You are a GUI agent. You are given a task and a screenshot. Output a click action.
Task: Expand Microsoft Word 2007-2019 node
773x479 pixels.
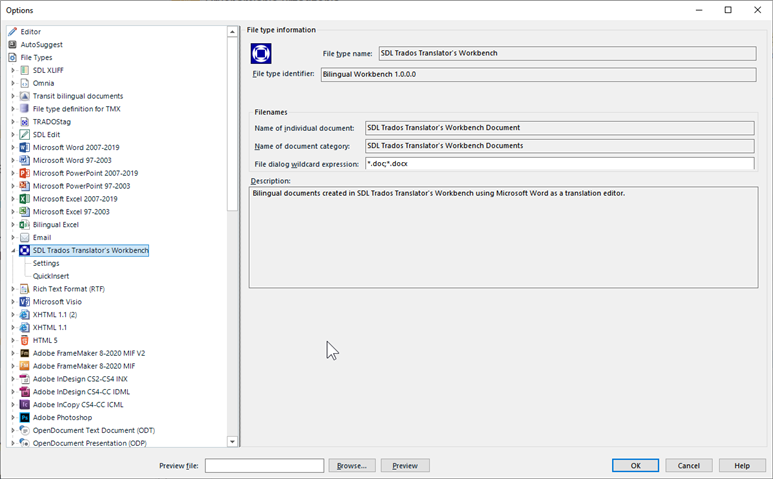13,147
